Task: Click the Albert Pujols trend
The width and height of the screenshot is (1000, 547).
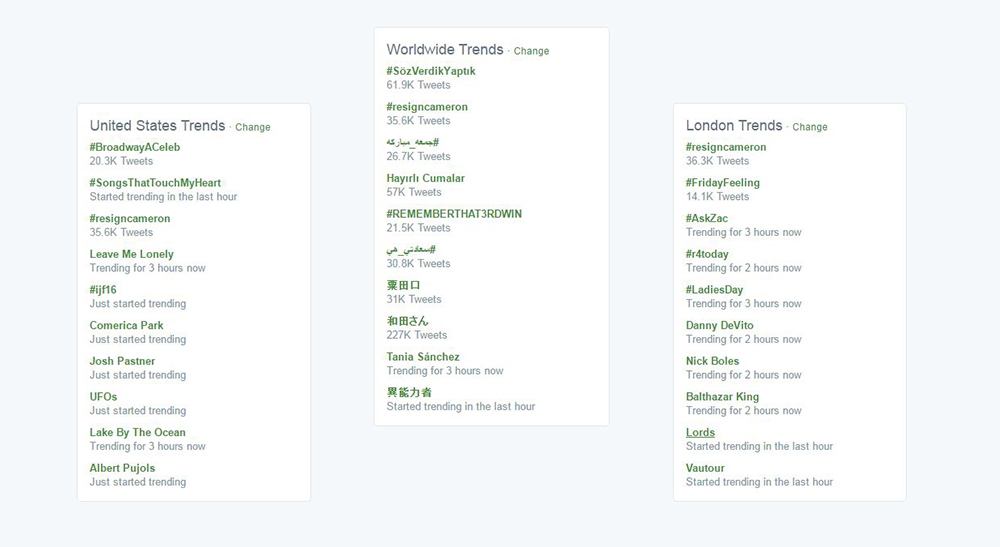Action: [122, 468]
